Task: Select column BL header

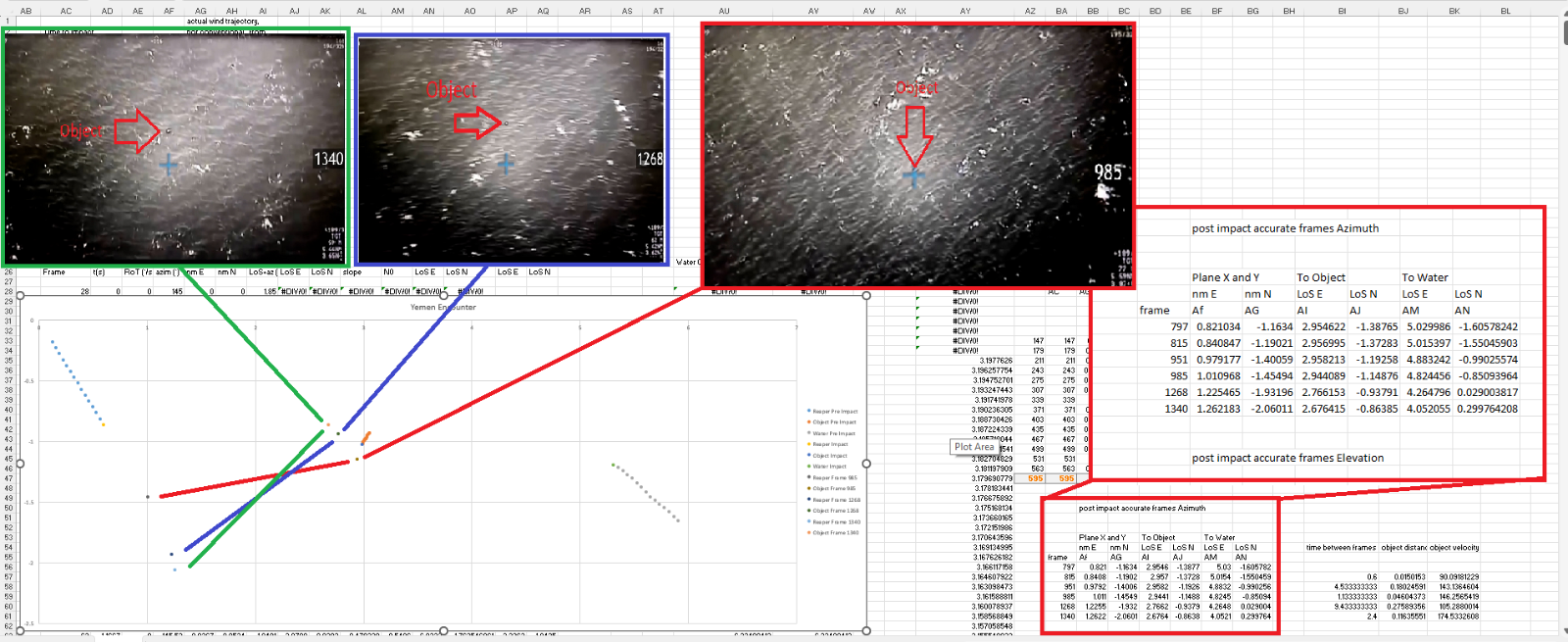Action: click(1505, 11)
